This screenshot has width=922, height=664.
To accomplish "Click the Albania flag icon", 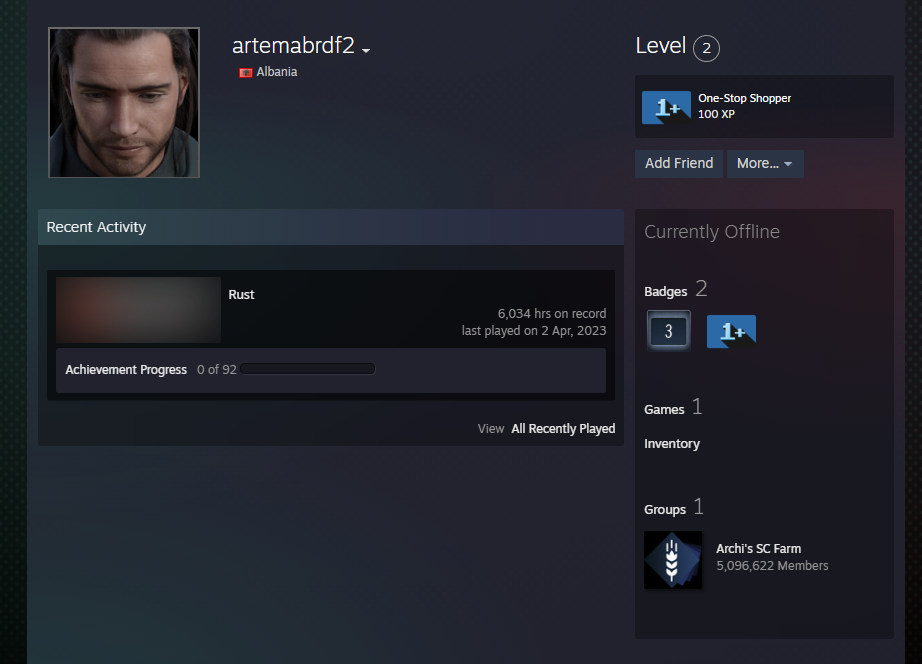I will [x=246, y=72].
